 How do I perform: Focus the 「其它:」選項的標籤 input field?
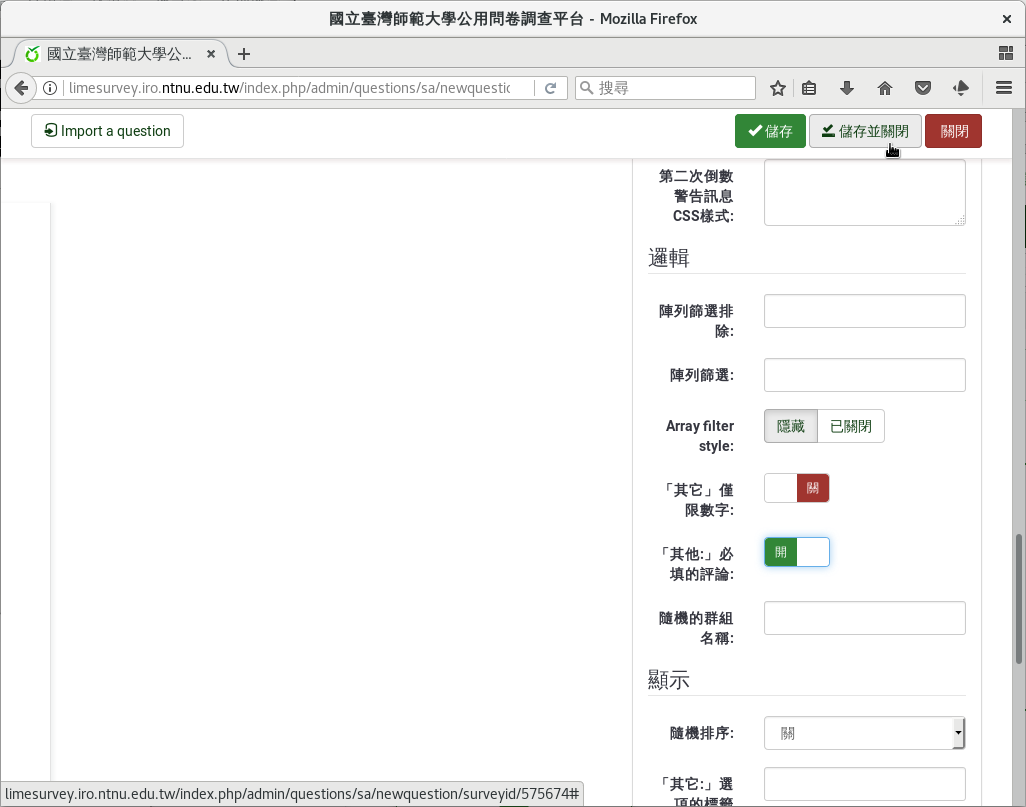coord(864,784)
